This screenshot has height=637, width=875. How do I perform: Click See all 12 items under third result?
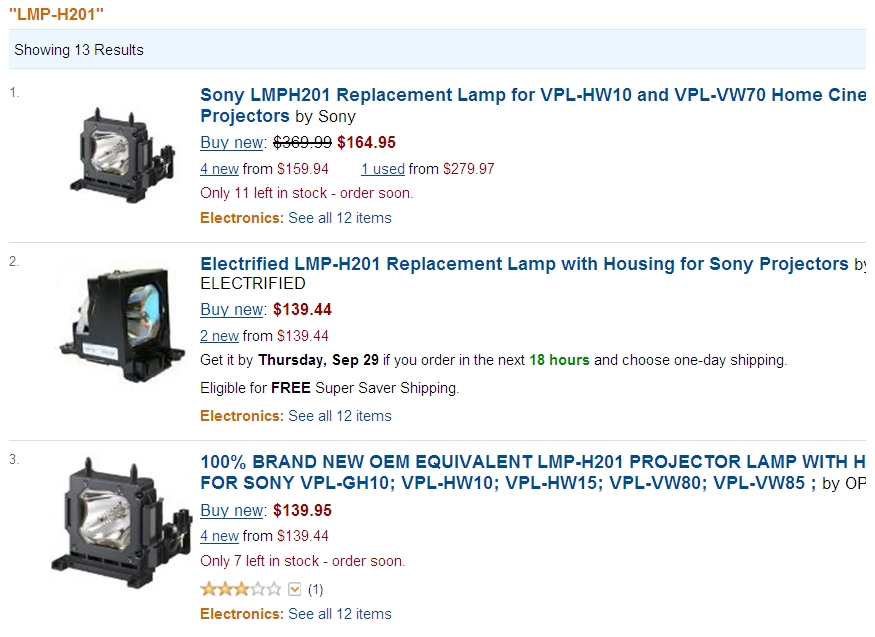point(340,614)
